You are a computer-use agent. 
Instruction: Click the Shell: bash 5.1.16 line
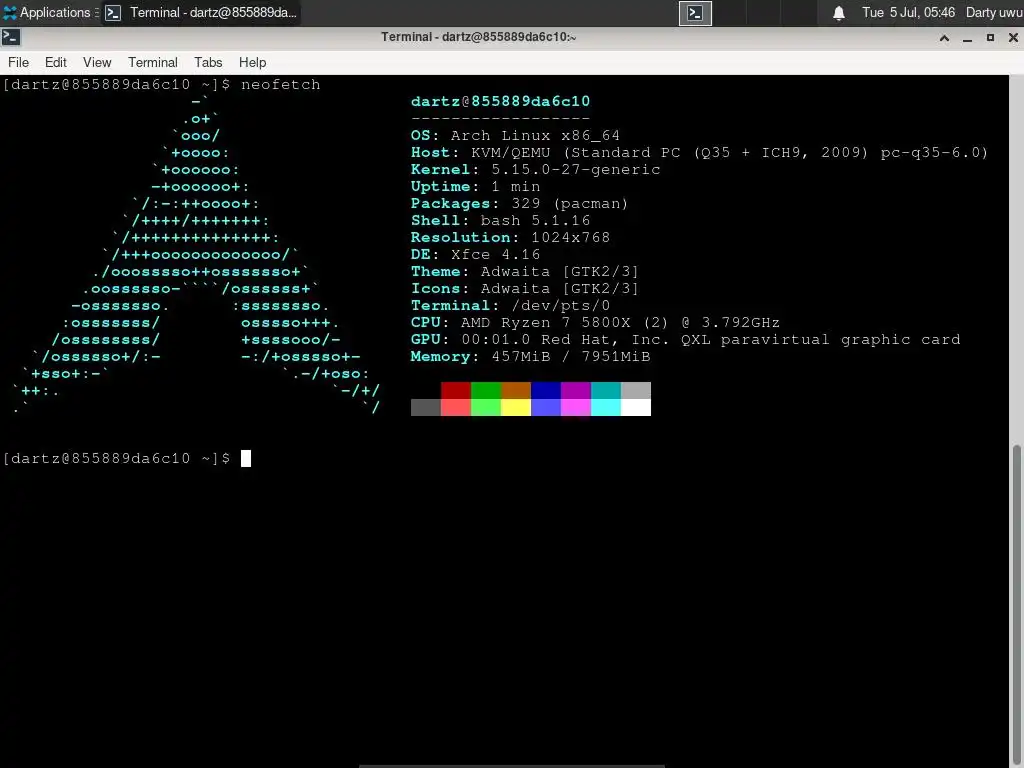click(x=500, y=220)
